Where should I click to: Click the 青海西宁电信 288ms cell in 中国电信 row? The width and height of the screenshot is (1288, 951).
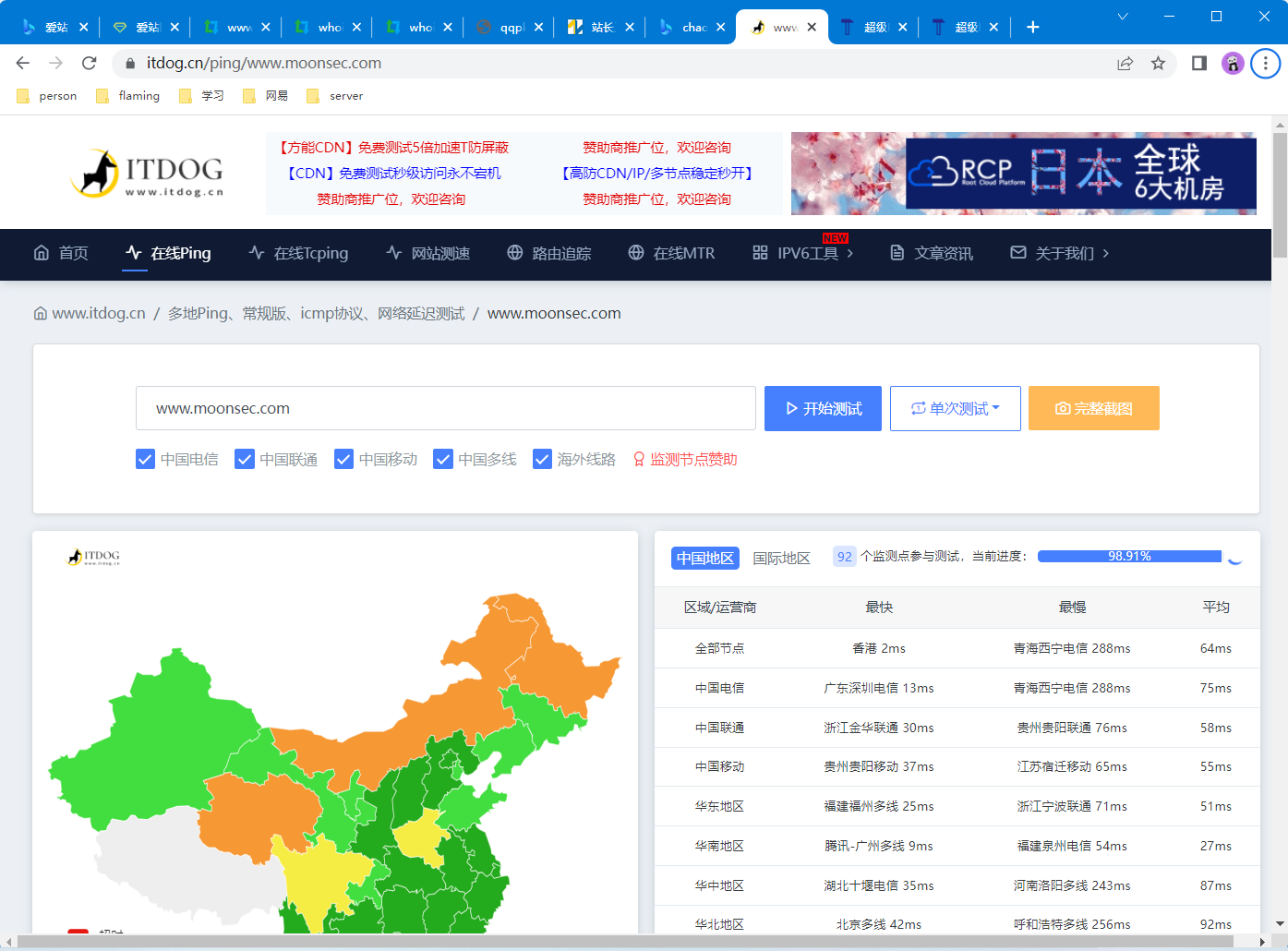coord(1072,688)
